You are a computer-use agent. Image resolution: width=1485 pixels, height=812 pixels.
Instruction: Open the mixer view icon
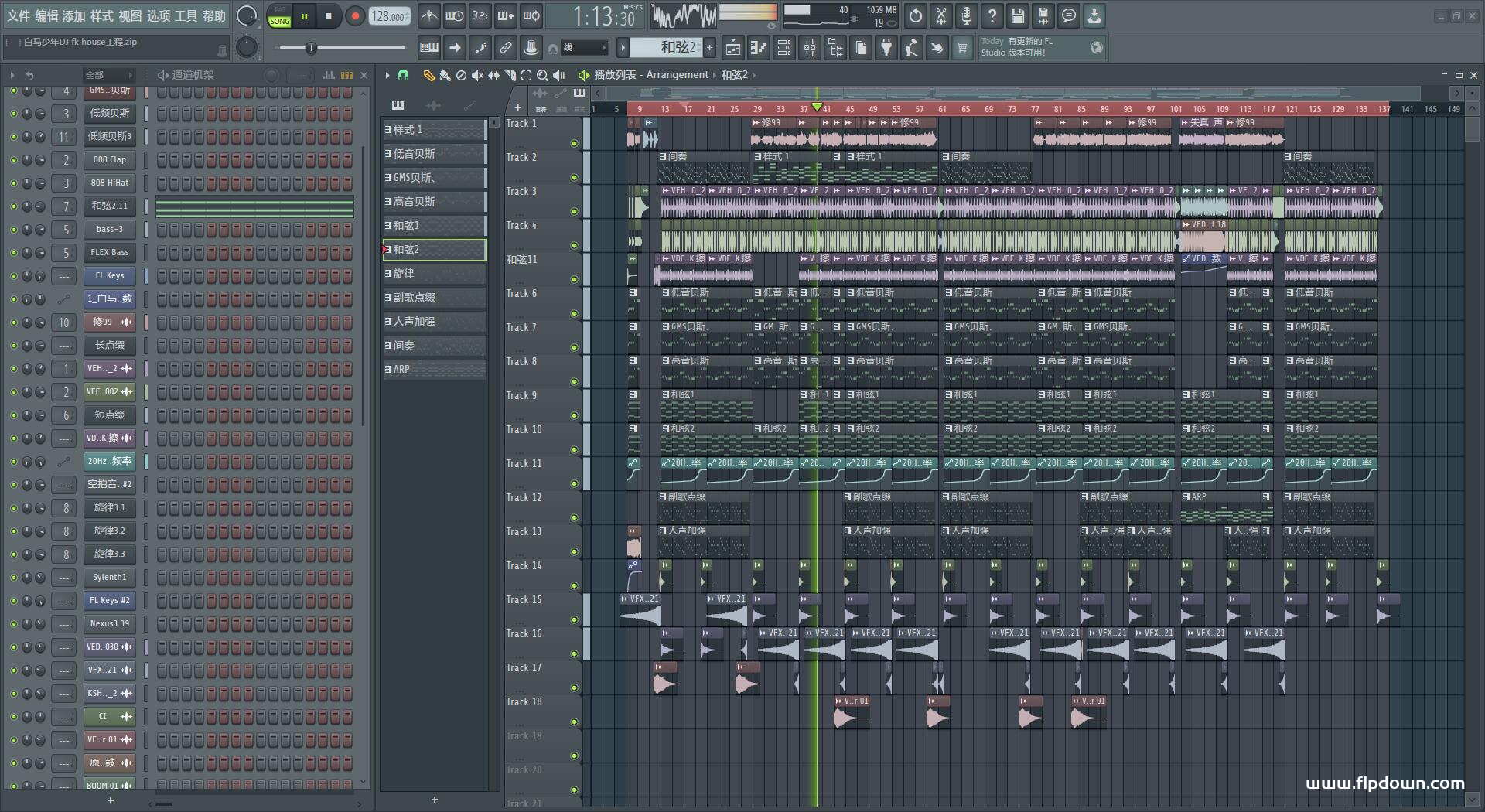(x=810, y=48)
